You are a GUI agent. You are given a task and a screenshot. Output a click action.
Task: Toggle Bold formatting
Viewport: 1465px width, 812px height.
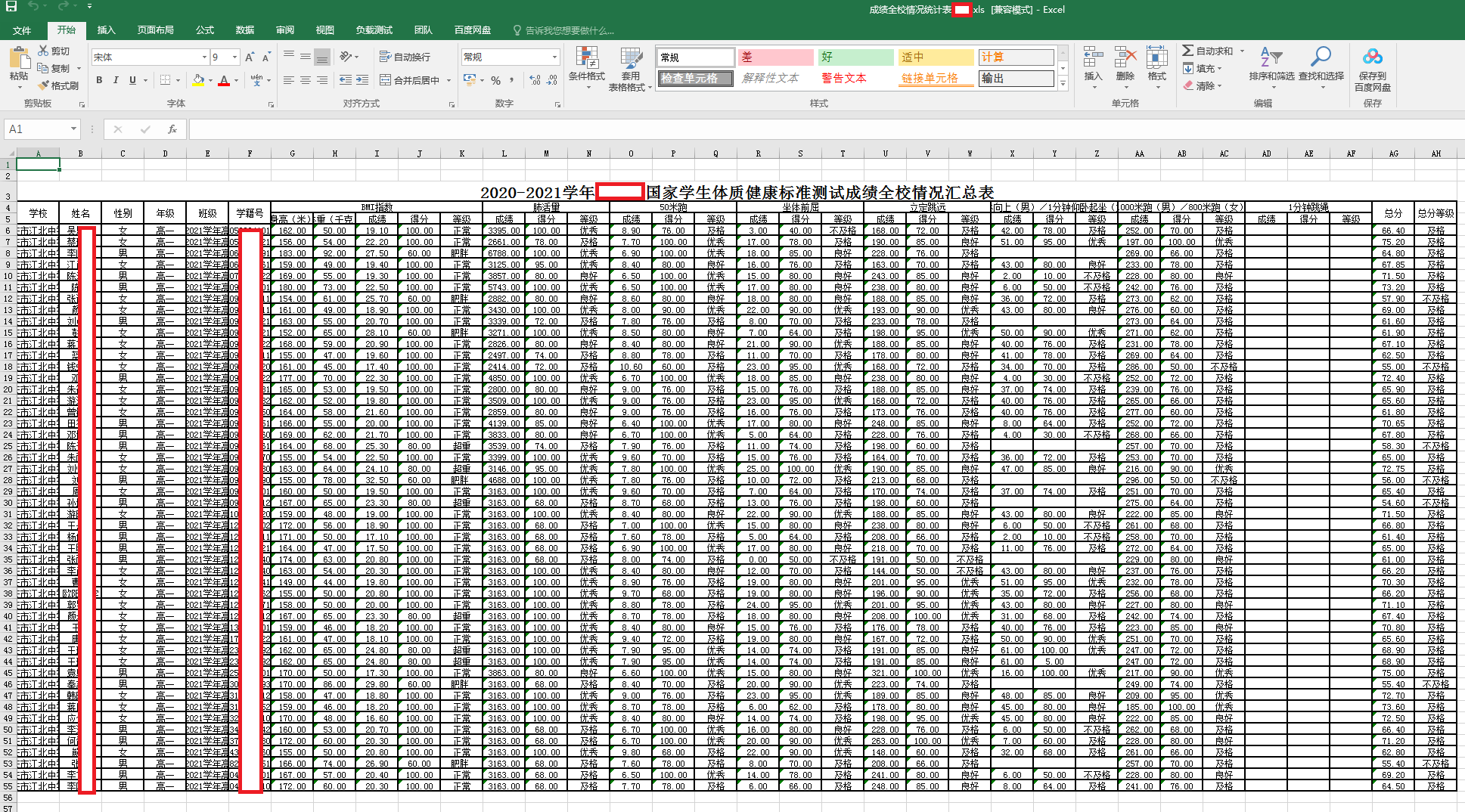pyautogui.click(x=99, y=80)
